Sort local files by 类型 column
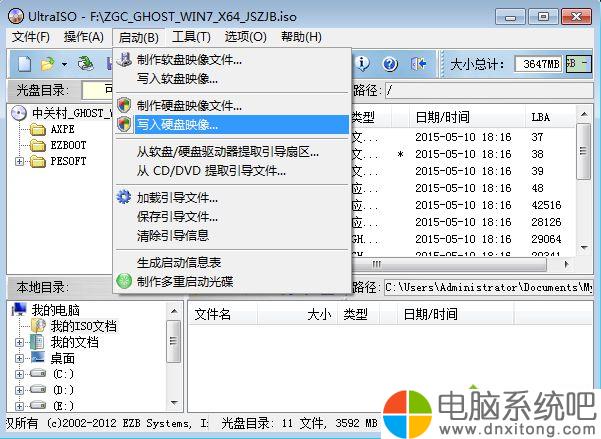601x439 pixels. [x=358, y=315]
